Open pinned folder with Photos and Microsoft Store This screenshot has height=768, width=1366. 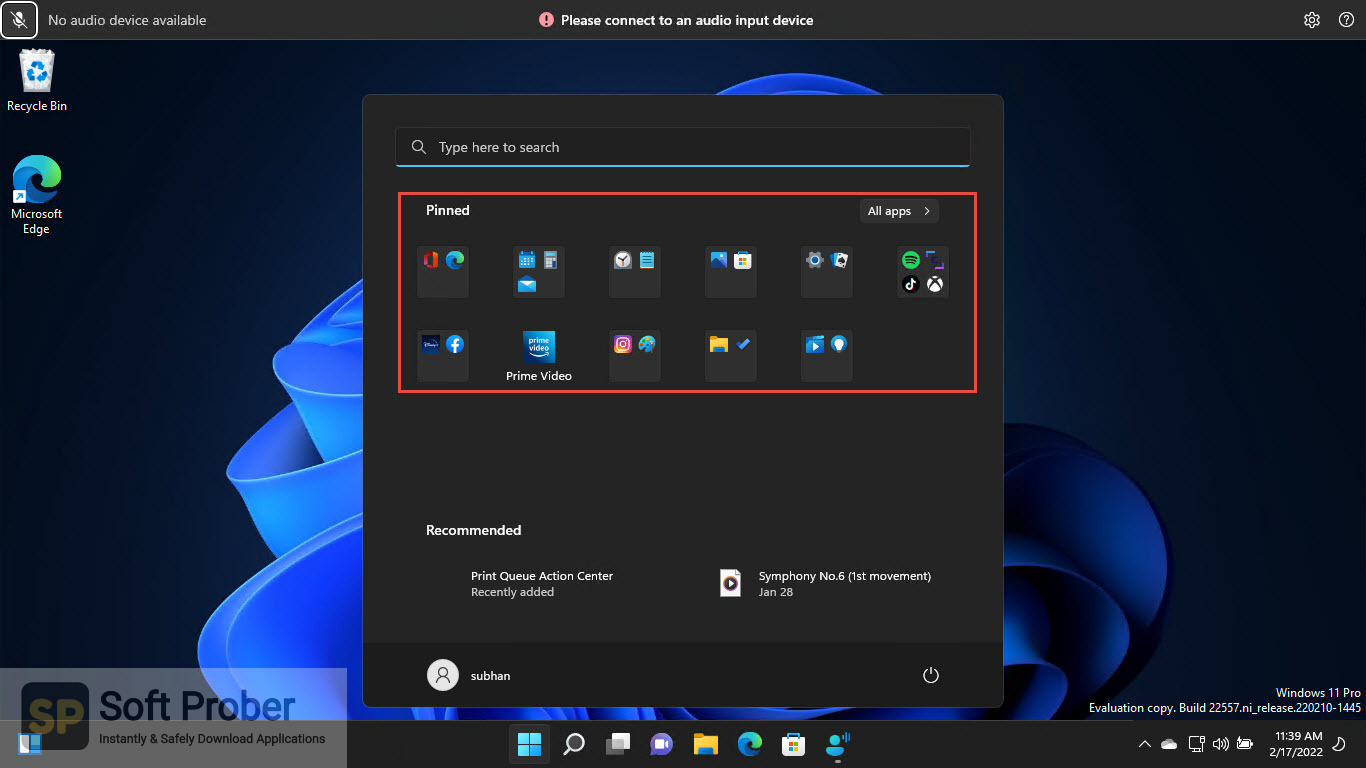click(731, 272)
